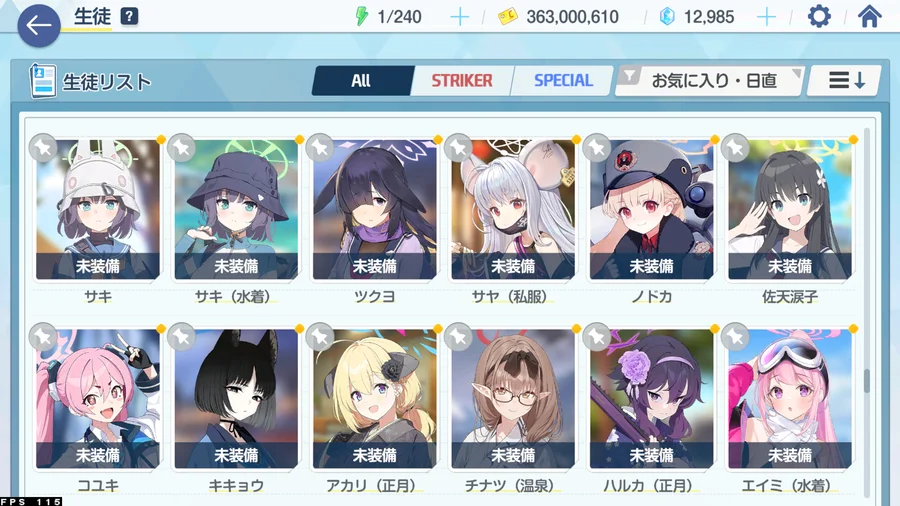Open settings via the gear icon
900x506 pixels.
pyautogui.click(x=818, y=17)
